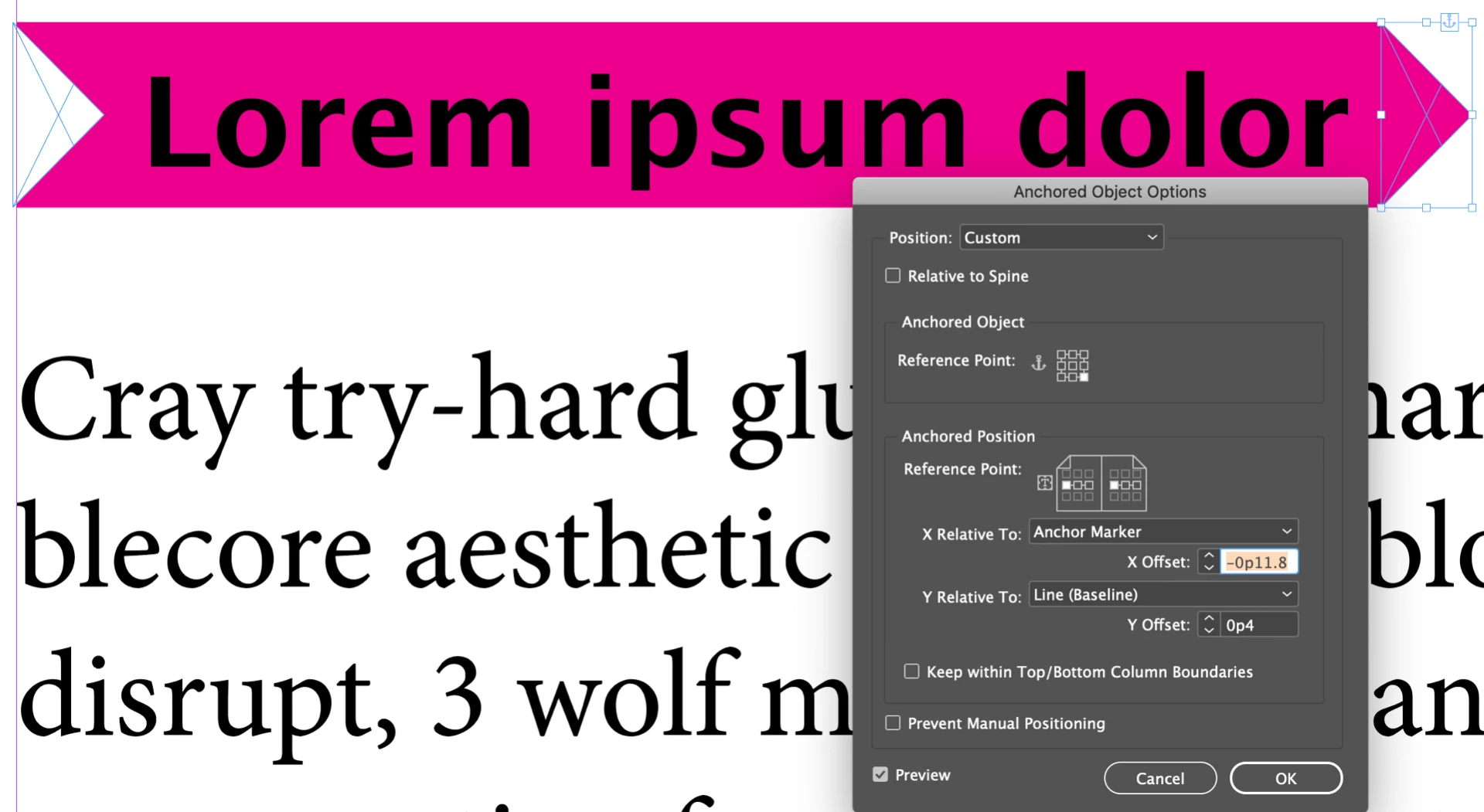Image resolution: width=1484 pixels, height=812 pixels.
Task: Select top-center Anchored Object reference point
Action: [x=1073, y=355]
